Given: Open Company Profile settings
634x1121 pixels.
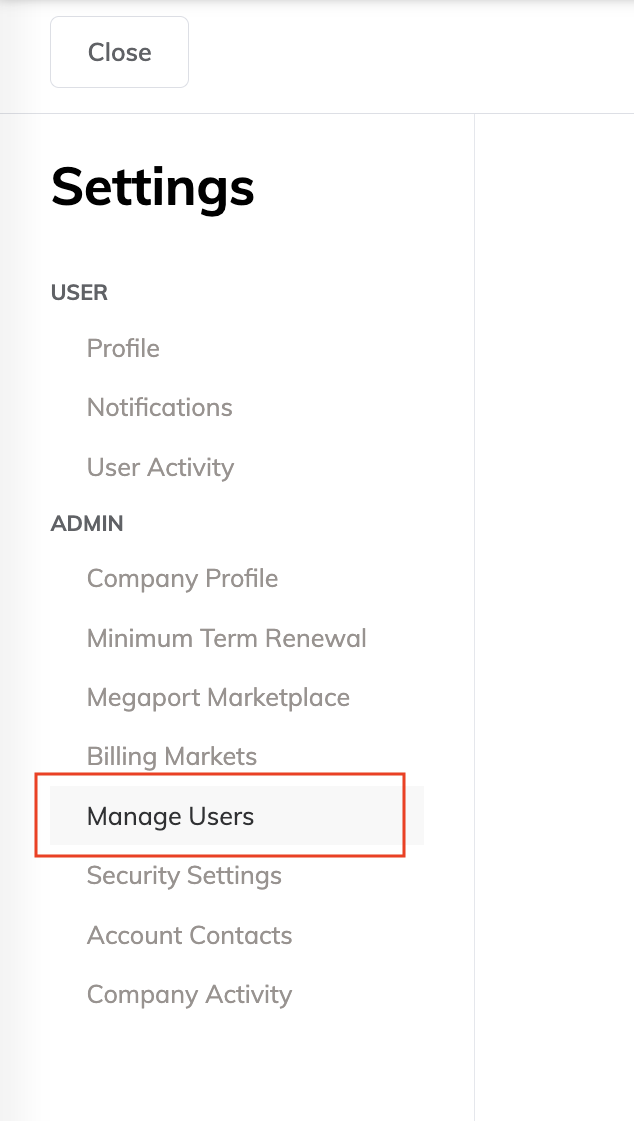Looking at the screenshot, I should [x=182, y=578].
